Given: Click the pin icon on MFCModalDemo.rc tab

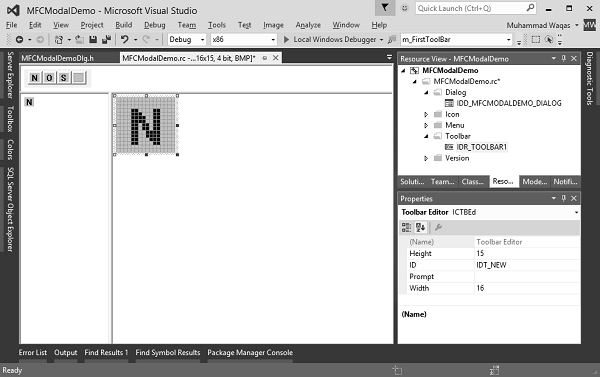Looking at the screenshot, I should click(x=264, y=58).
